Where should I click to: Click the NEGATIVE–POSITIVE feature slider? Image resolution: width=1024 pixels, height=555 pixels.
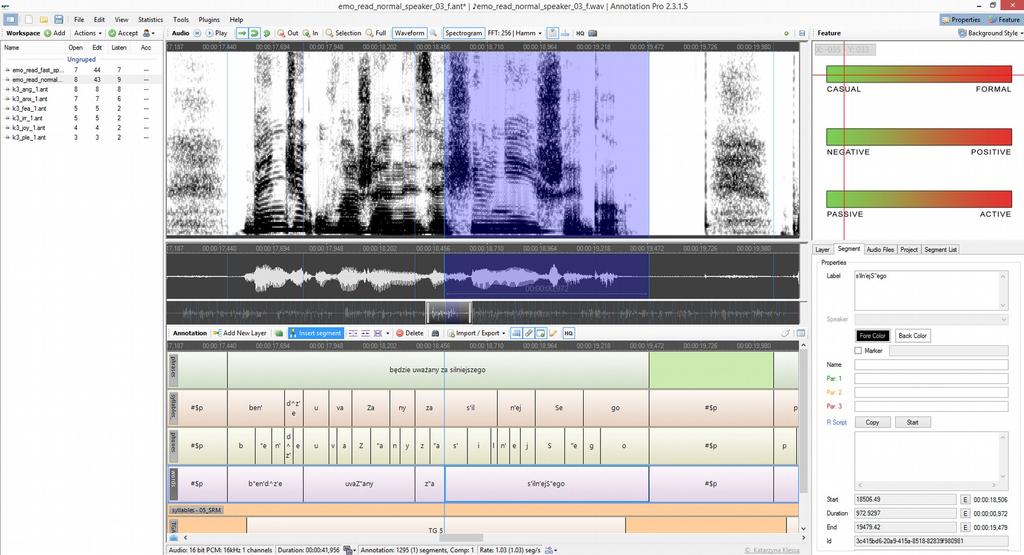[918, 136]
